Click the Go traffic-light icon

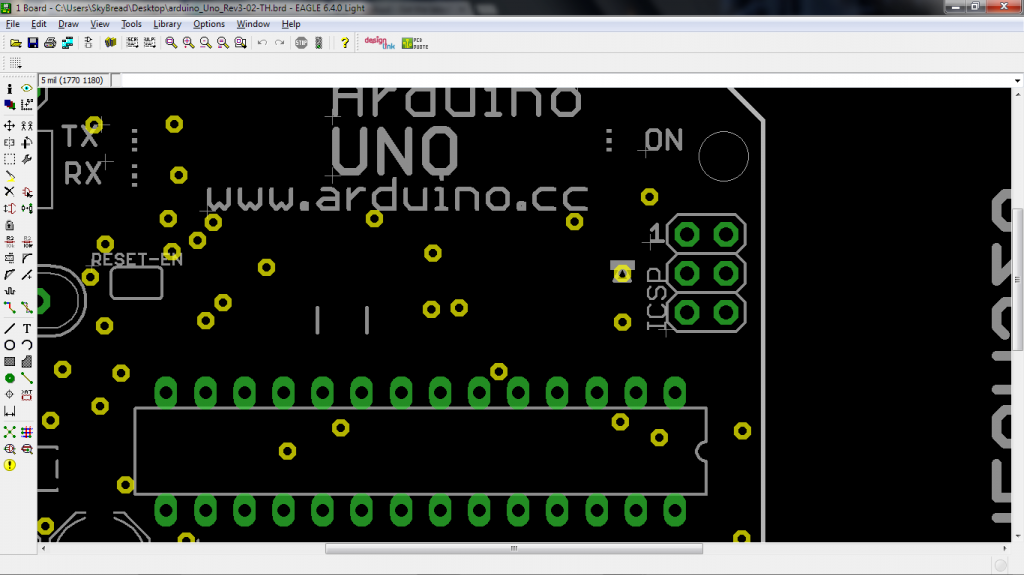[x=319, y=43]
